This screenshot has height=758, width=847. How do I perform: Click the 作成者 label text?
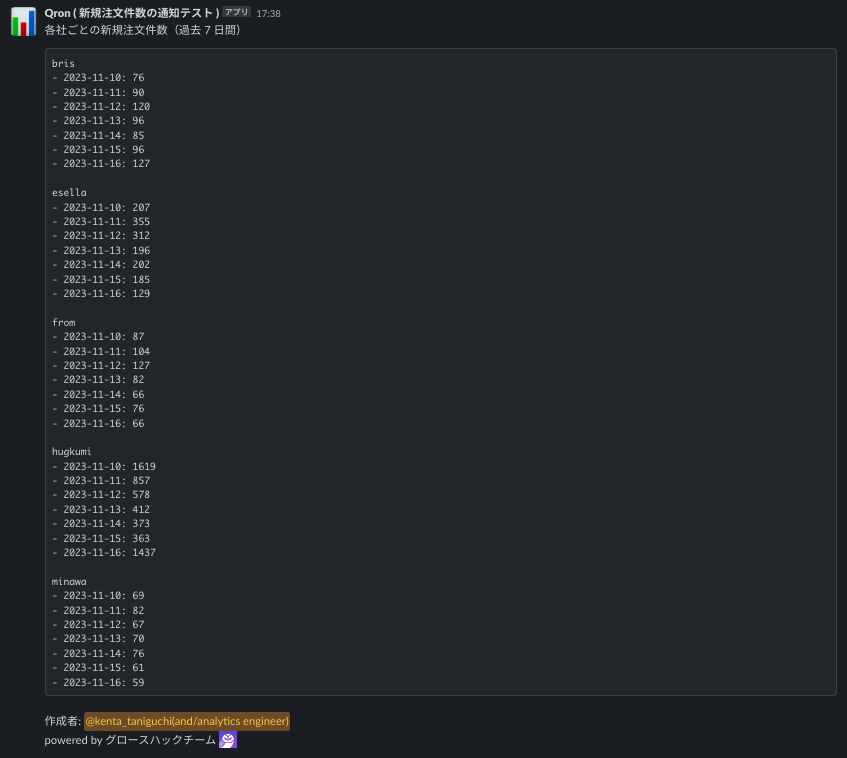click(62, 721)
